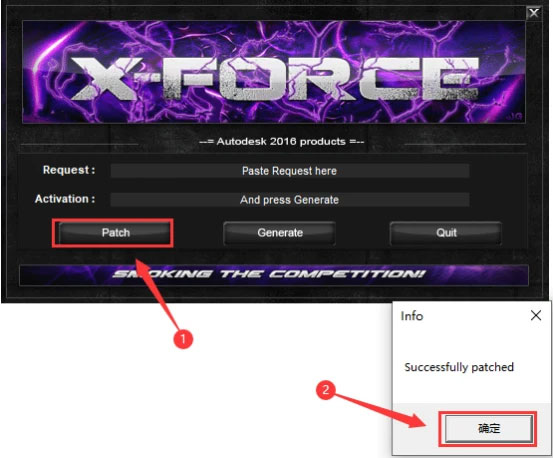Click the X-FORCE purple lightning banner

tap(273, 72)
